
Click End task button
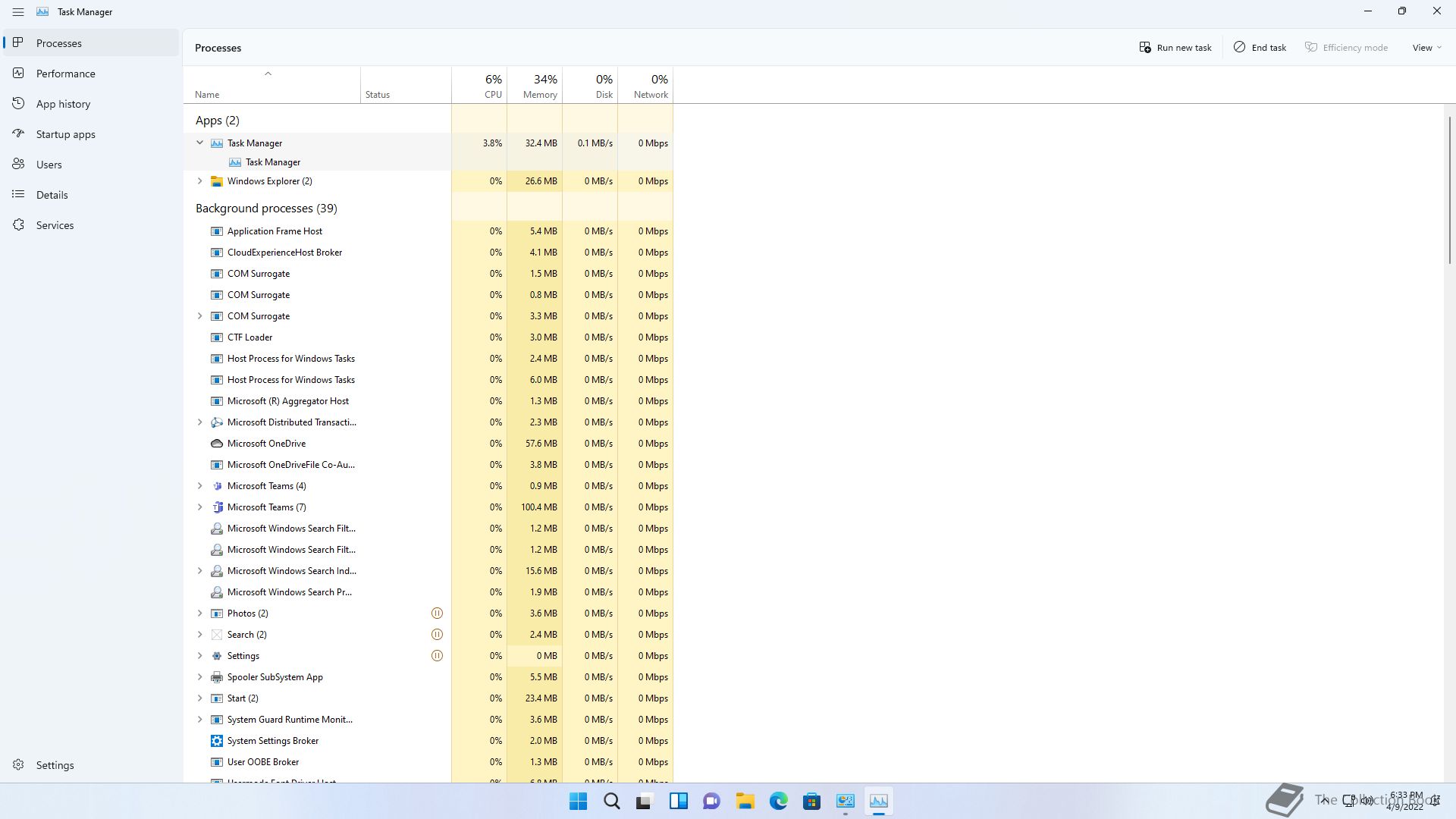1260,47
